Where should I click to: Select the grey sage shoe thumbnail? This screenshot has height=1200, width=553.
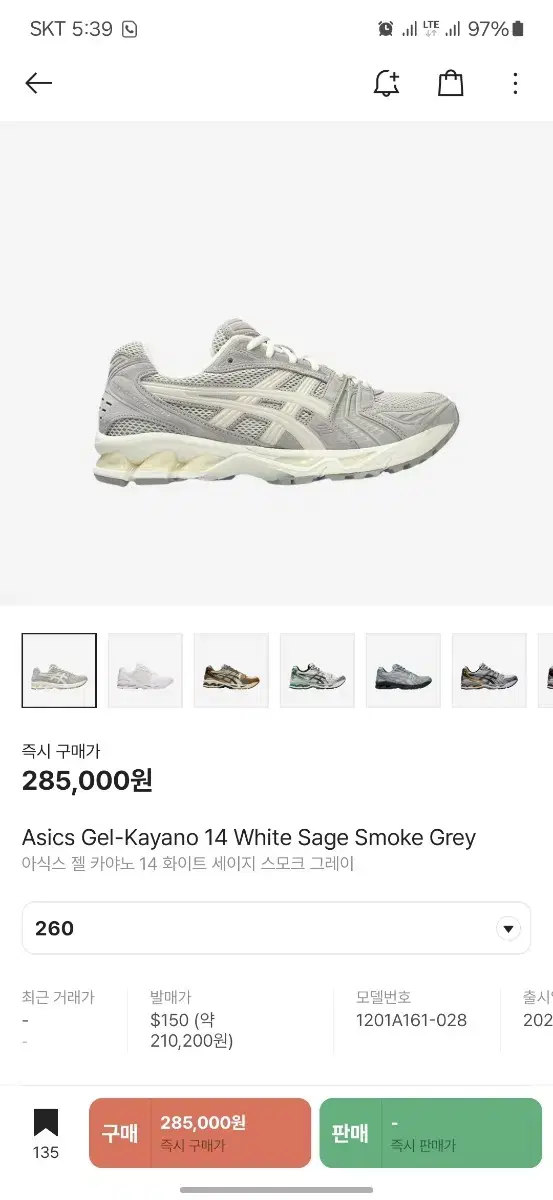(x=59, y=670)
